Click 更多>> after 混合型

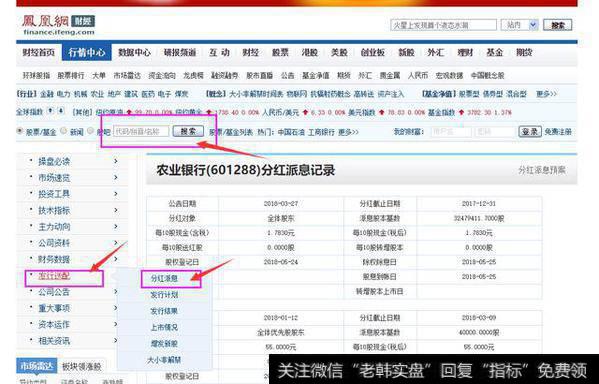pos(547,94)
